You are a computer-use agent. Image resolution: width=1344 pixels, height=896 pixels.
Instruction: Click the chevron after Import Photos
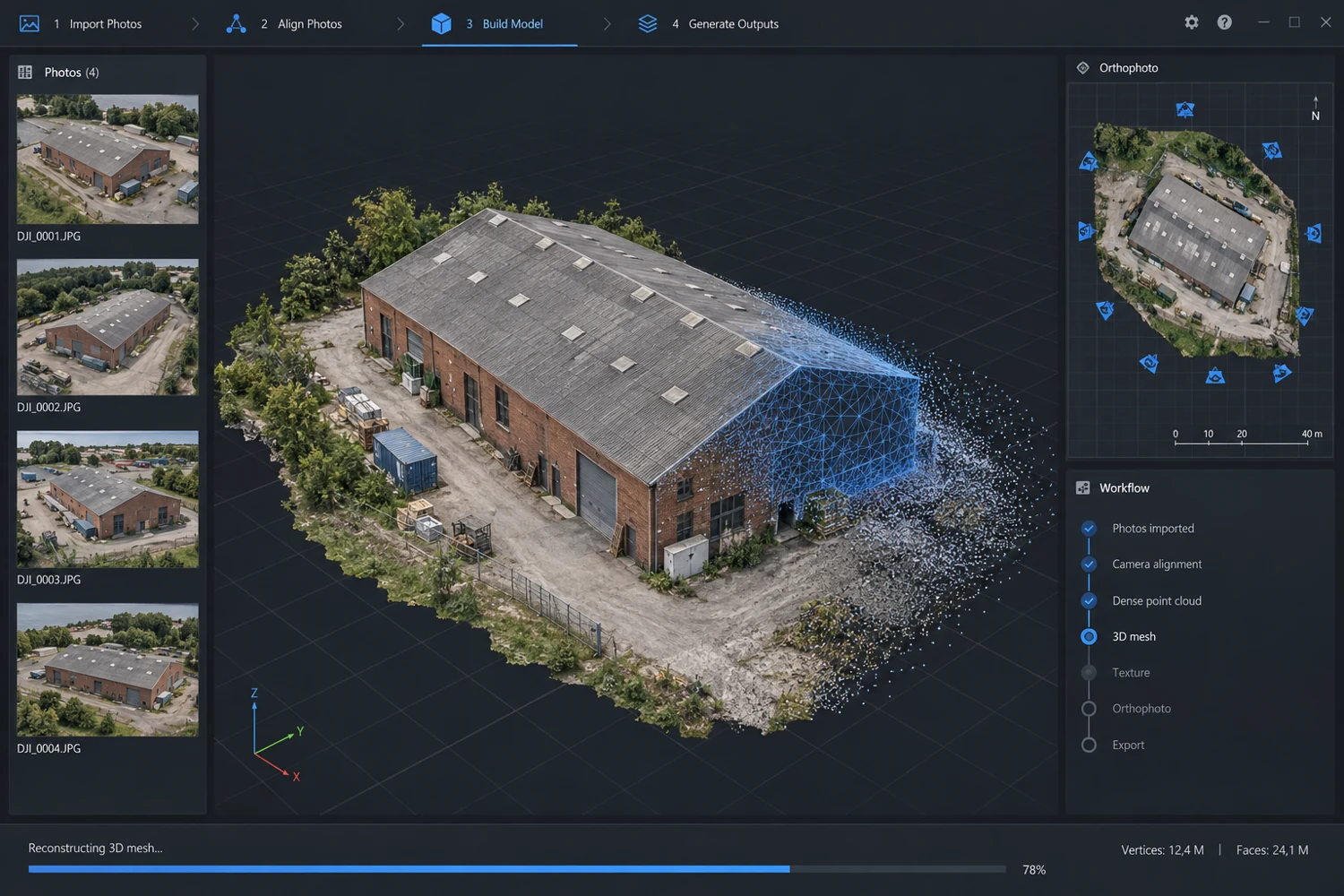(195, 24)
